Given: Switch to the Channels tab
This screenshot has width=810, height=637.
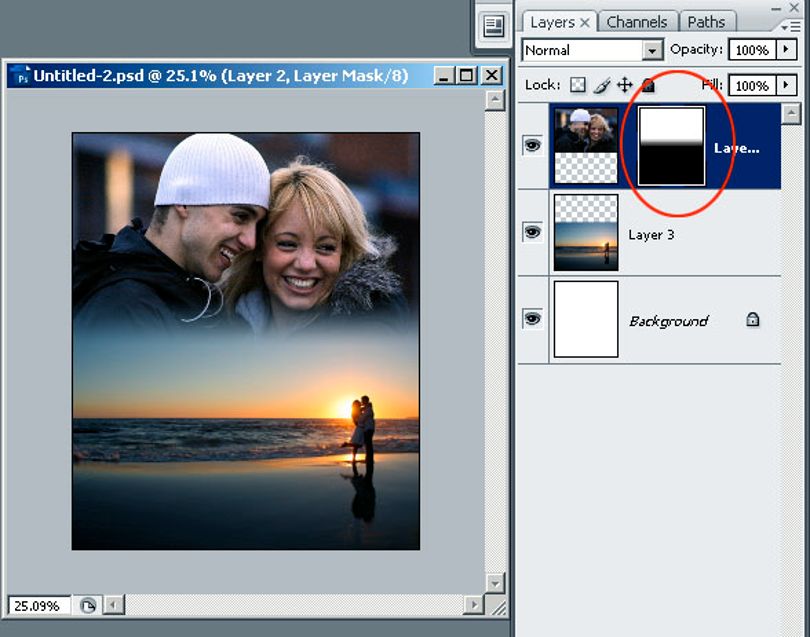Looking at the screenshot, I should 636,22.
